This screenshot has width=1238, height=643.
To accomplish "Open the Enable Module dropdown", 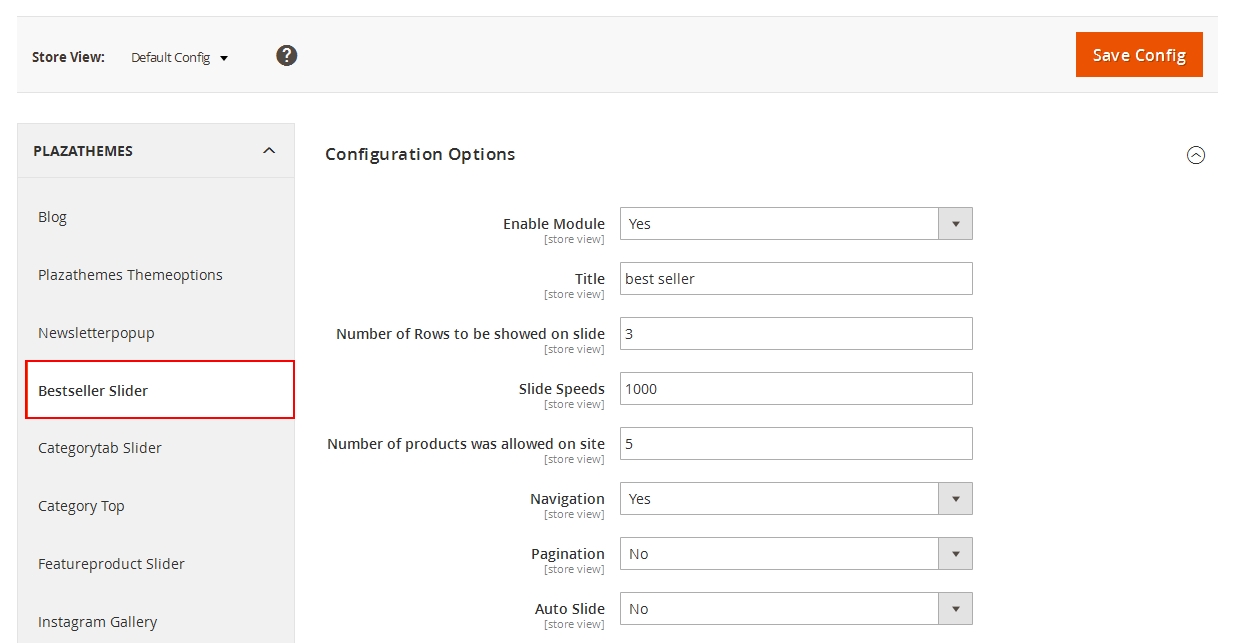I will click(x=796, y=224).
